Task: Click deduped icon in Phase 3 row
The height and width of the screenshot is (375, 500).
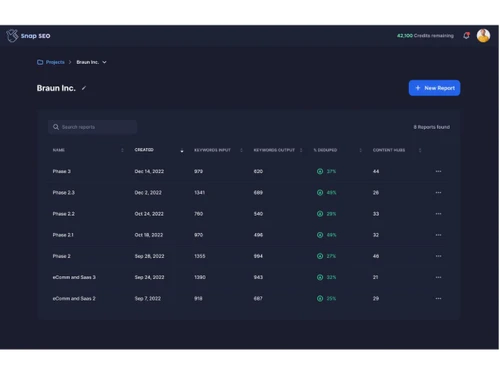Action: [x=320, y=171]
